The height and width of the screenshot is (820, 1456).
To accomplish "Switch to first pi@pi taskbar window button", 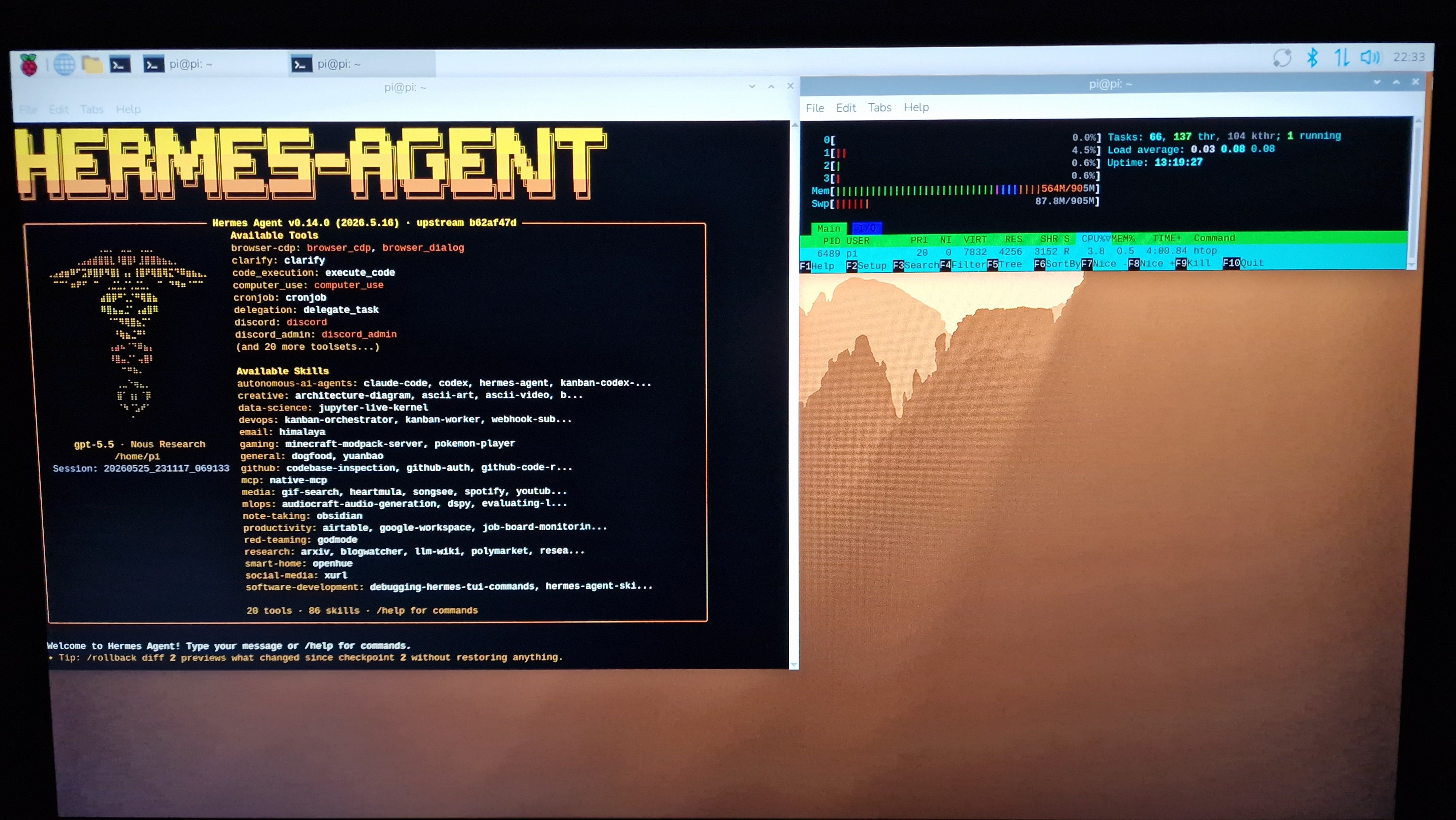I will 213,64.
